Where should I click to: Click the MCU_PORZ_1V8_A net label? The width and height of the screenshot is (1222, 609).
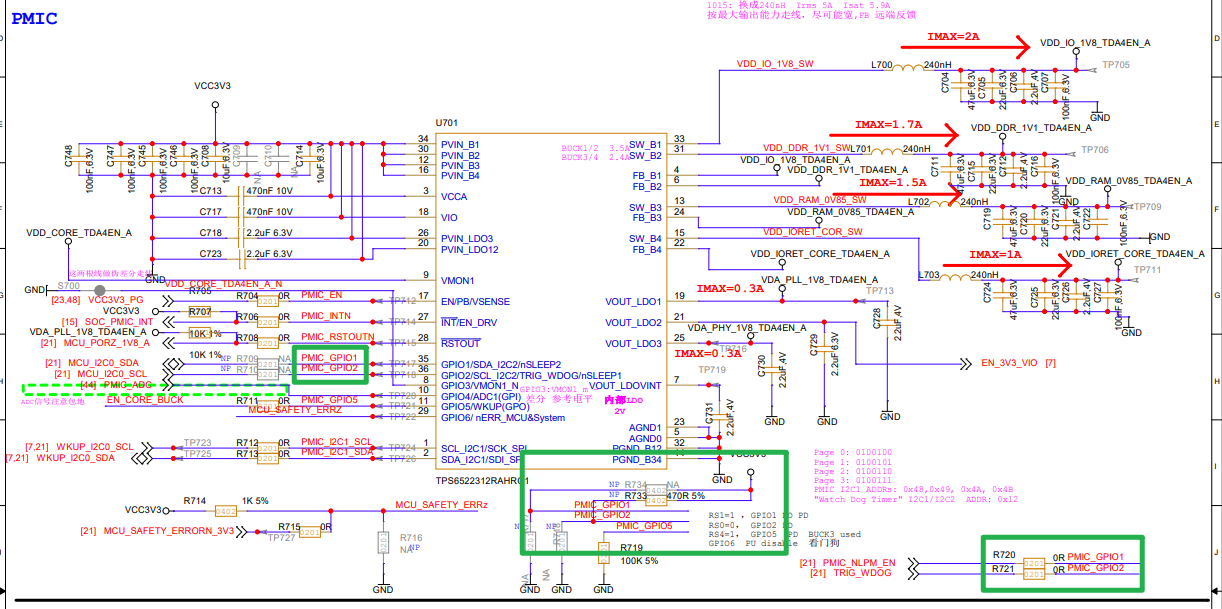[107, 342]
